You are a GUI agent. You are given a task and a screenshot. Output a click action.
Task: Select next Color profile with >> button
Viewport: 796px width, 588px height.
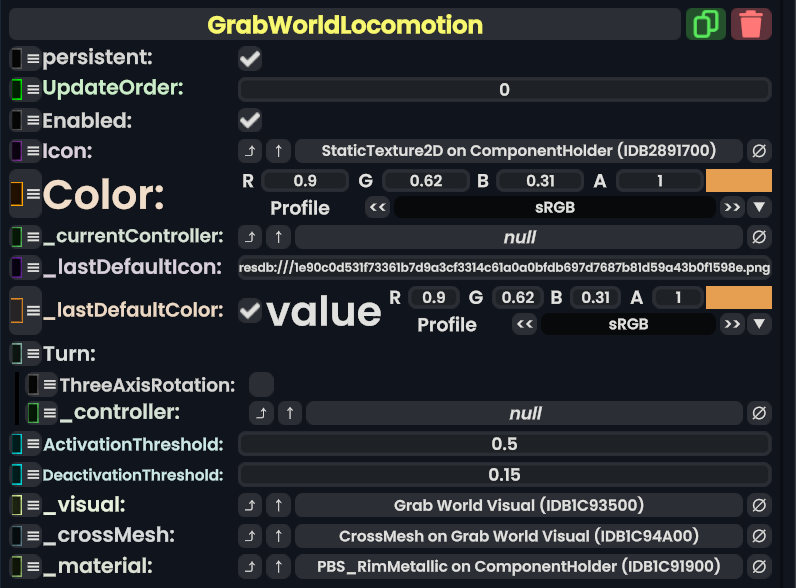coord(731,208)
